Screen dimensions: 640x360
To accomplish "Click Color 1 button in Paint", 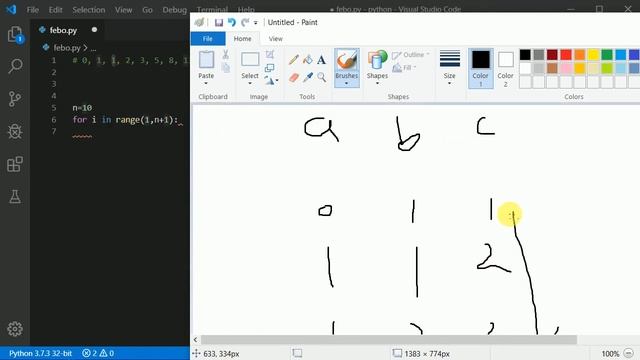I will [x=480, y=68].
